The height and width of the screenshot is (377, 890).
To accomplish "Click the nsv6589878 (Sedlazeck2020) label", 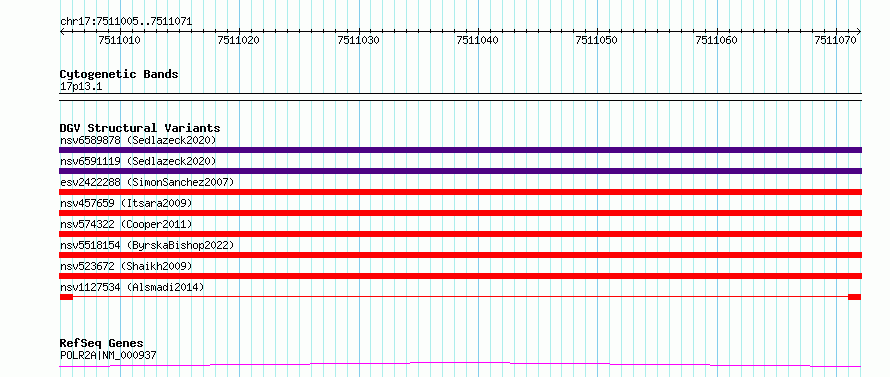I will pos(138,140).
